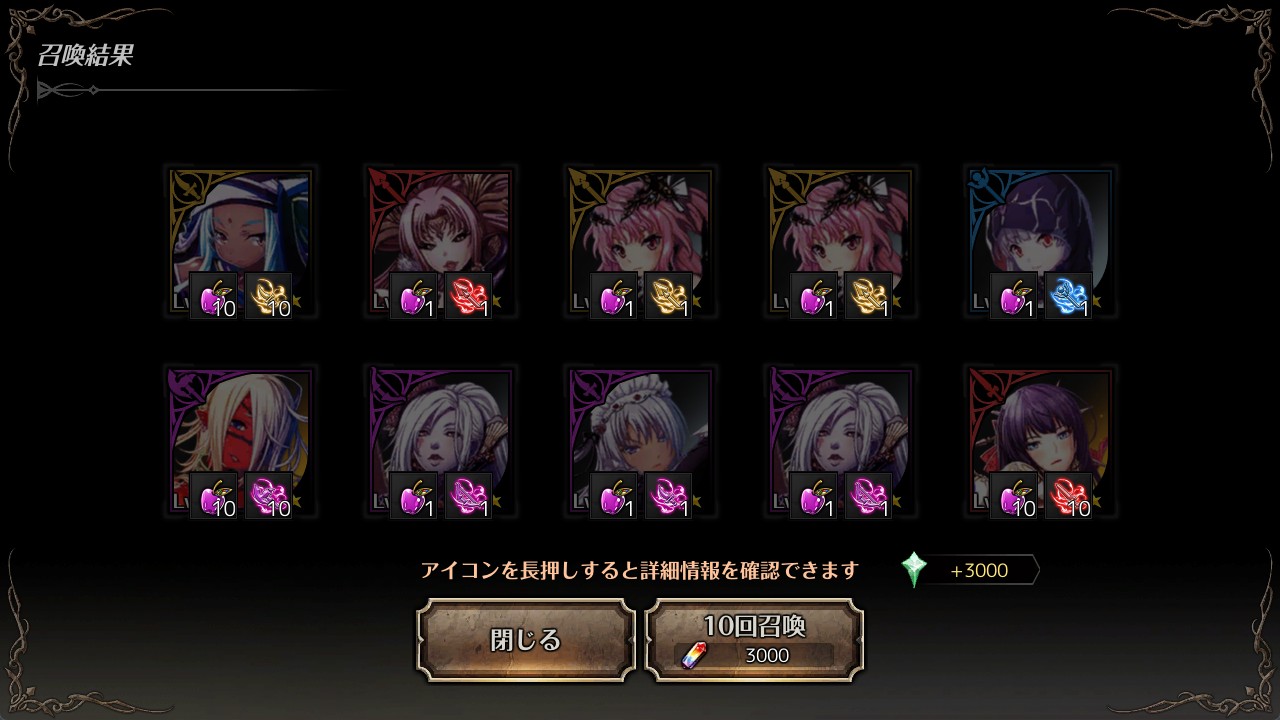Click gold crystal shard icon with 10

[x=268, y=296]
